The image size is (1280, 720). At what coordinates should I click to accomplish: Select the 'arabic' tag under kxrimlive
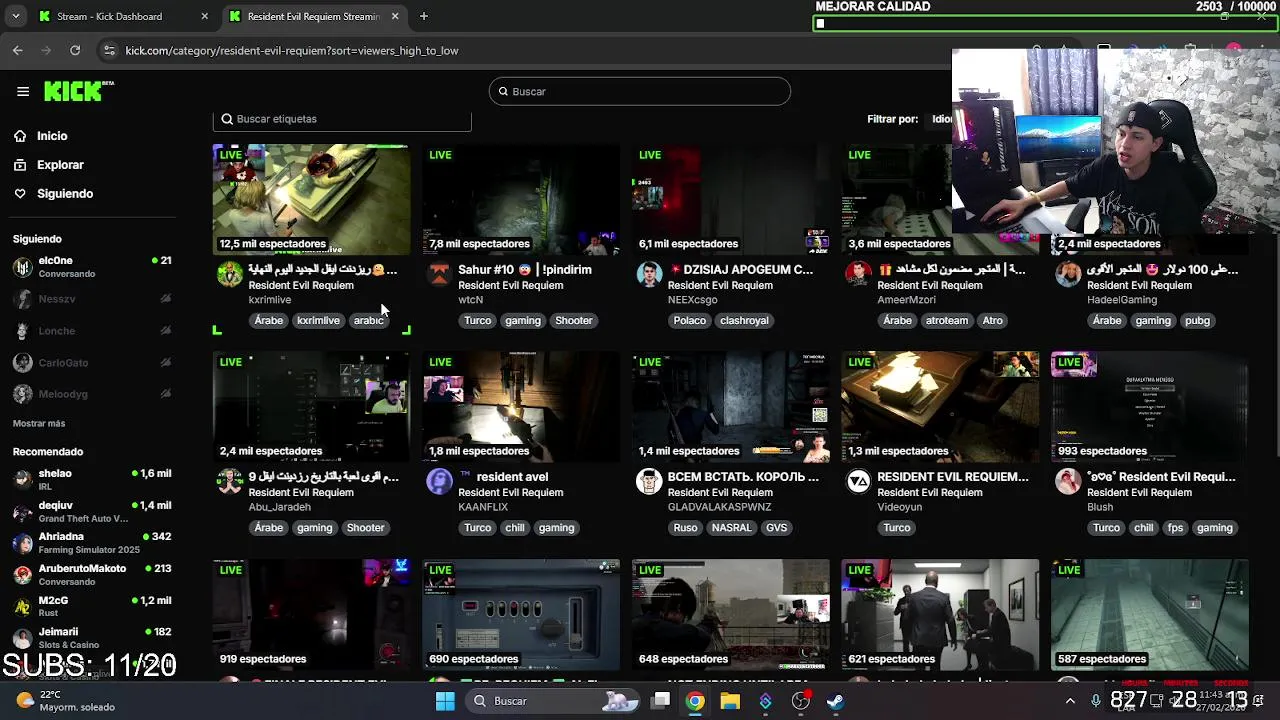coord(368,321)
